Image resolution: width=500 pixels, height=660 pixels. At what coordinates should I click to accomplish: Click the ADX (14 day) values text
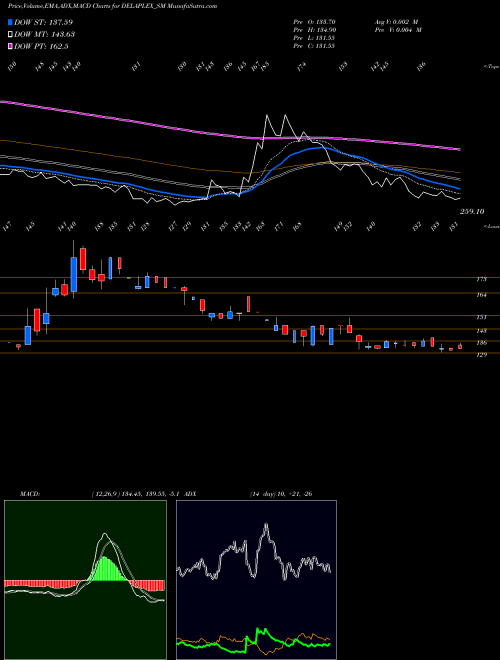(x=281, y=494)
